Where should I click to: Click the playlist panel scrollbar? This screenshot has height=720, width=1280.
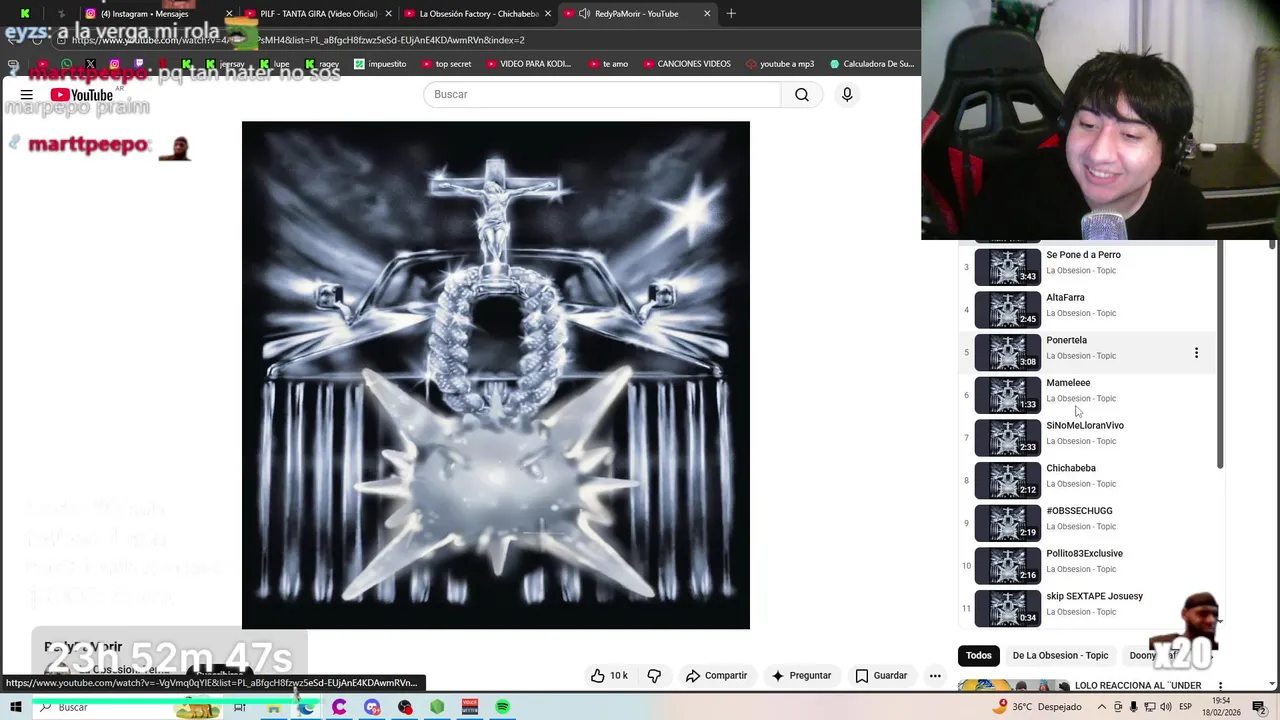pyautogui.click(x=1219, y=355)
